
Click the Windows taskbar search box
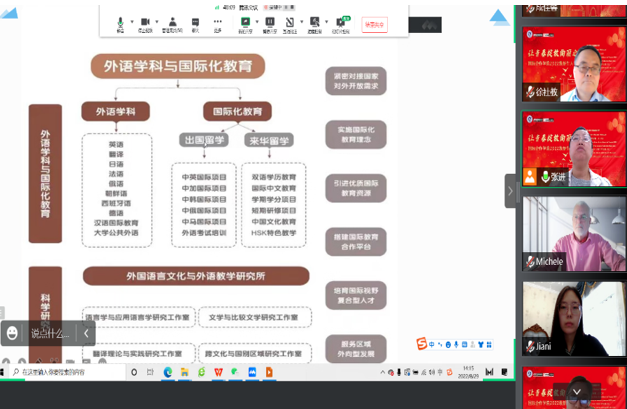pos(67,372)
